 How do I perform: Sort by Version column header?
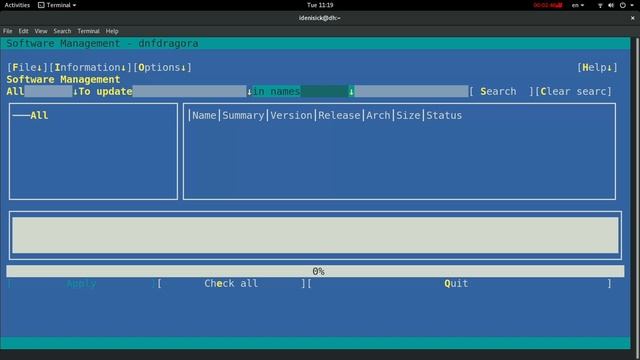pos(291,116)
